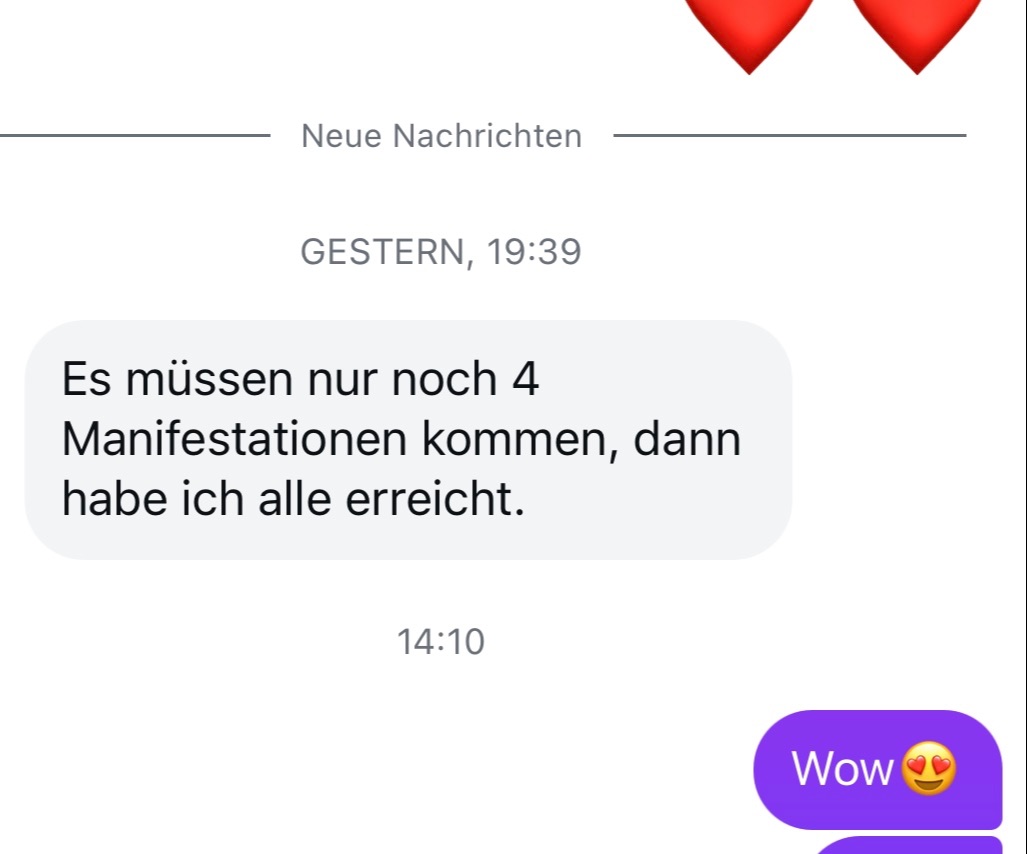This screenshot has height=854, width=1027.
Task: Click empty gray bubble padding right of 'erreicht.'
Action: coord(655,500)
